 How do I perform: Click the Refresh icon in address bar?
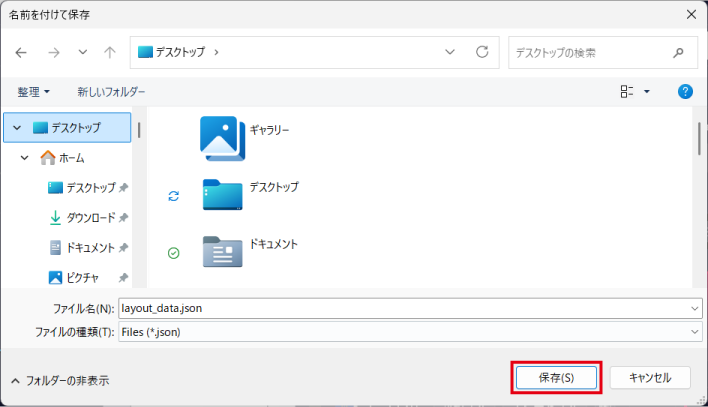point(482,52)
